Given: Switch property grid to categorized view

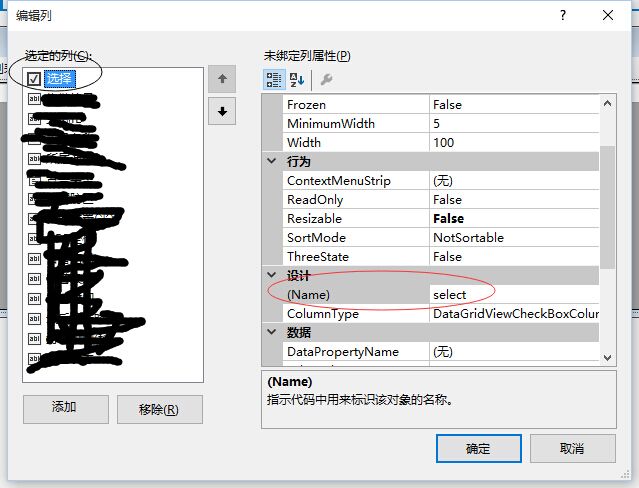Looking at the screenshot, I should click(274, 79).
